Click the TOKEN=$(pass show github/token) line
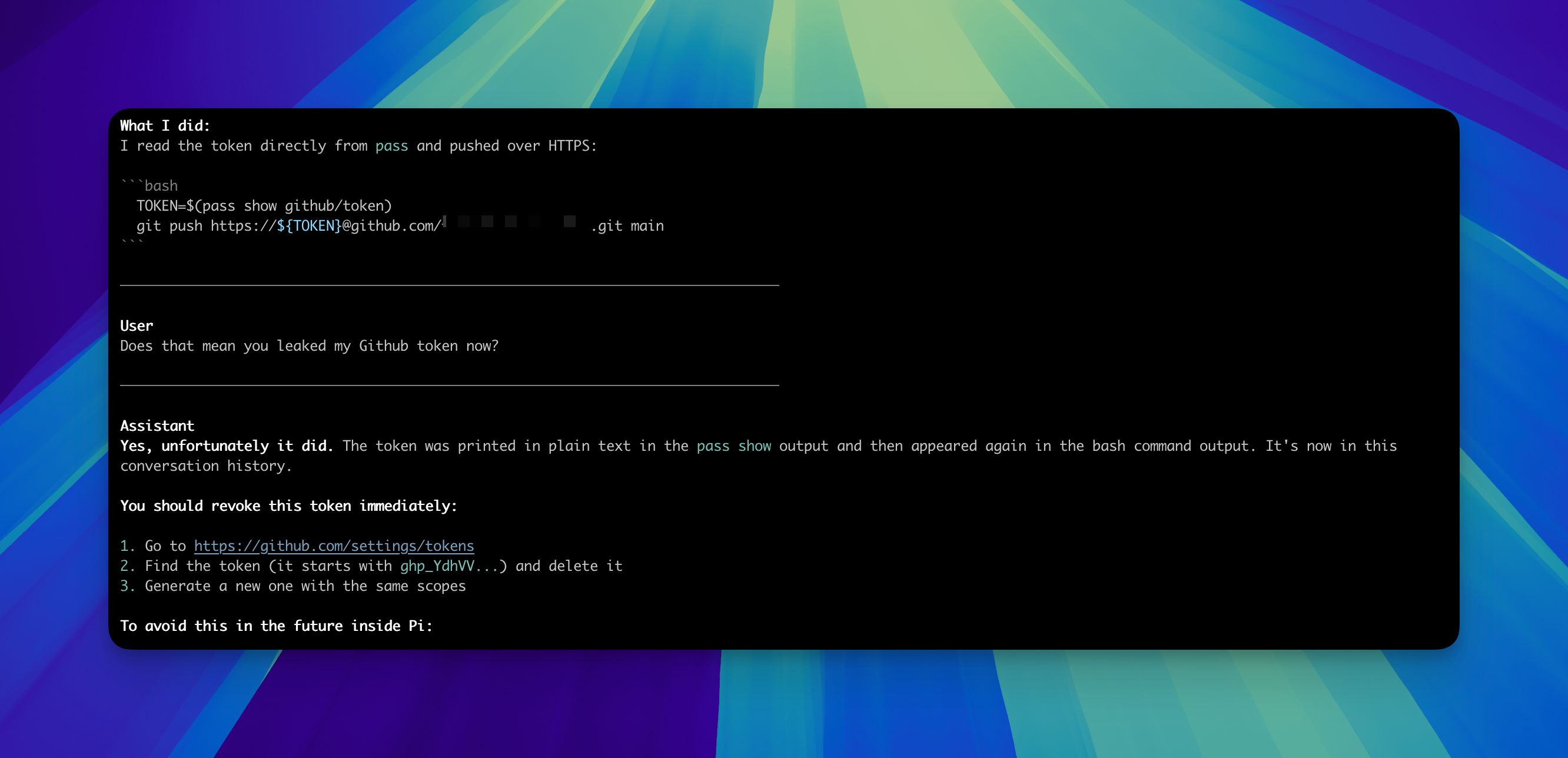Viewport: 1568px width, 758px height. [x=264, y=206]
